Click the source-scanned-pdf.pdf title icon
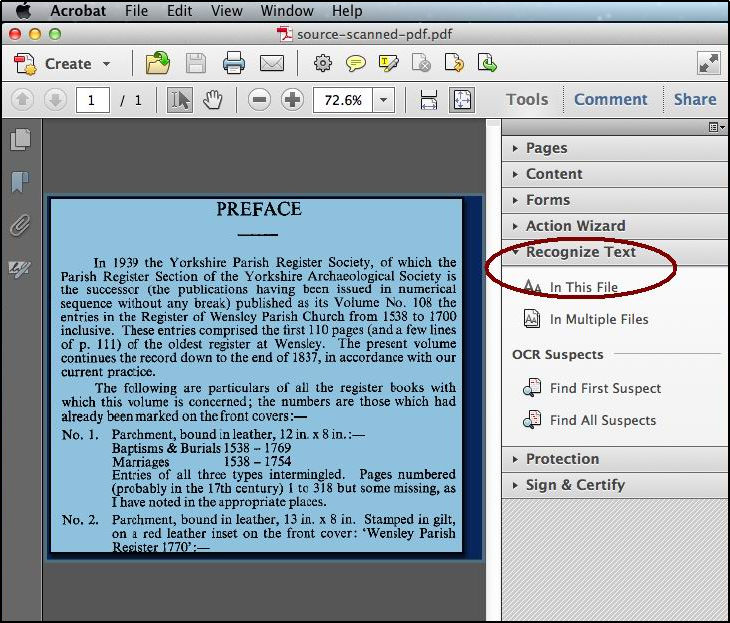 tap(284, 34)
